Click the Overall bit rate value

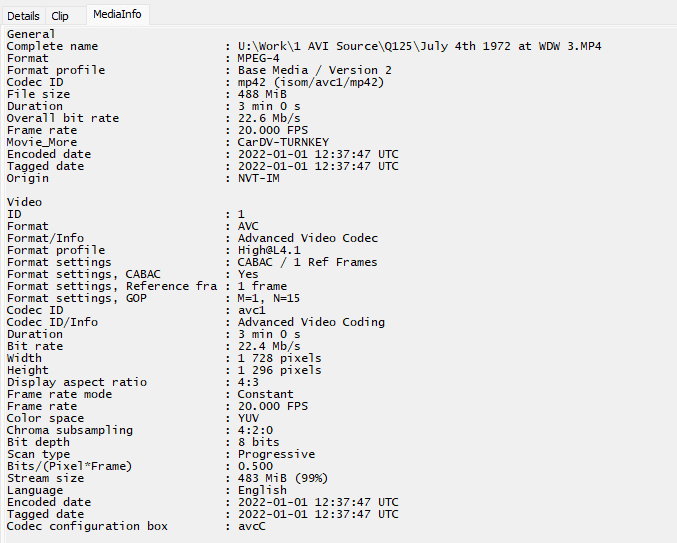[x=269, y=118]
